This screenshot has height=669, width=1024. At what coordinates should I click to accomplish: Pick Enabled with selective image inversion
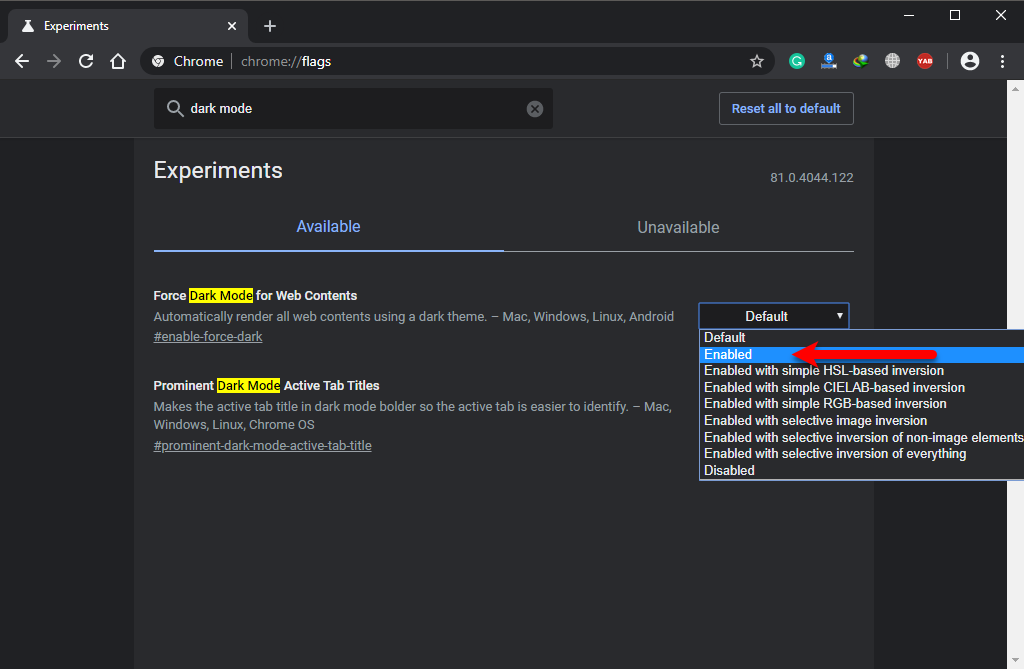tap(815, 420)
